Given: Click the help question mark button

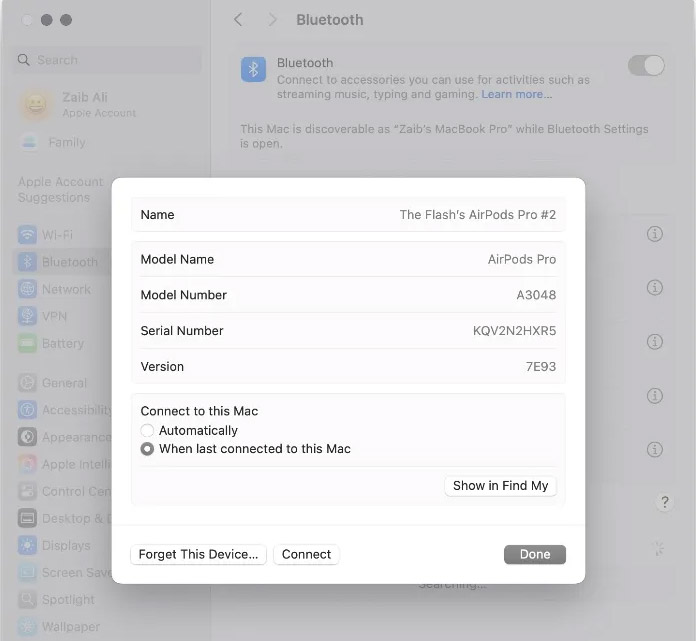Looking at the screenshot, I should 664,502.
